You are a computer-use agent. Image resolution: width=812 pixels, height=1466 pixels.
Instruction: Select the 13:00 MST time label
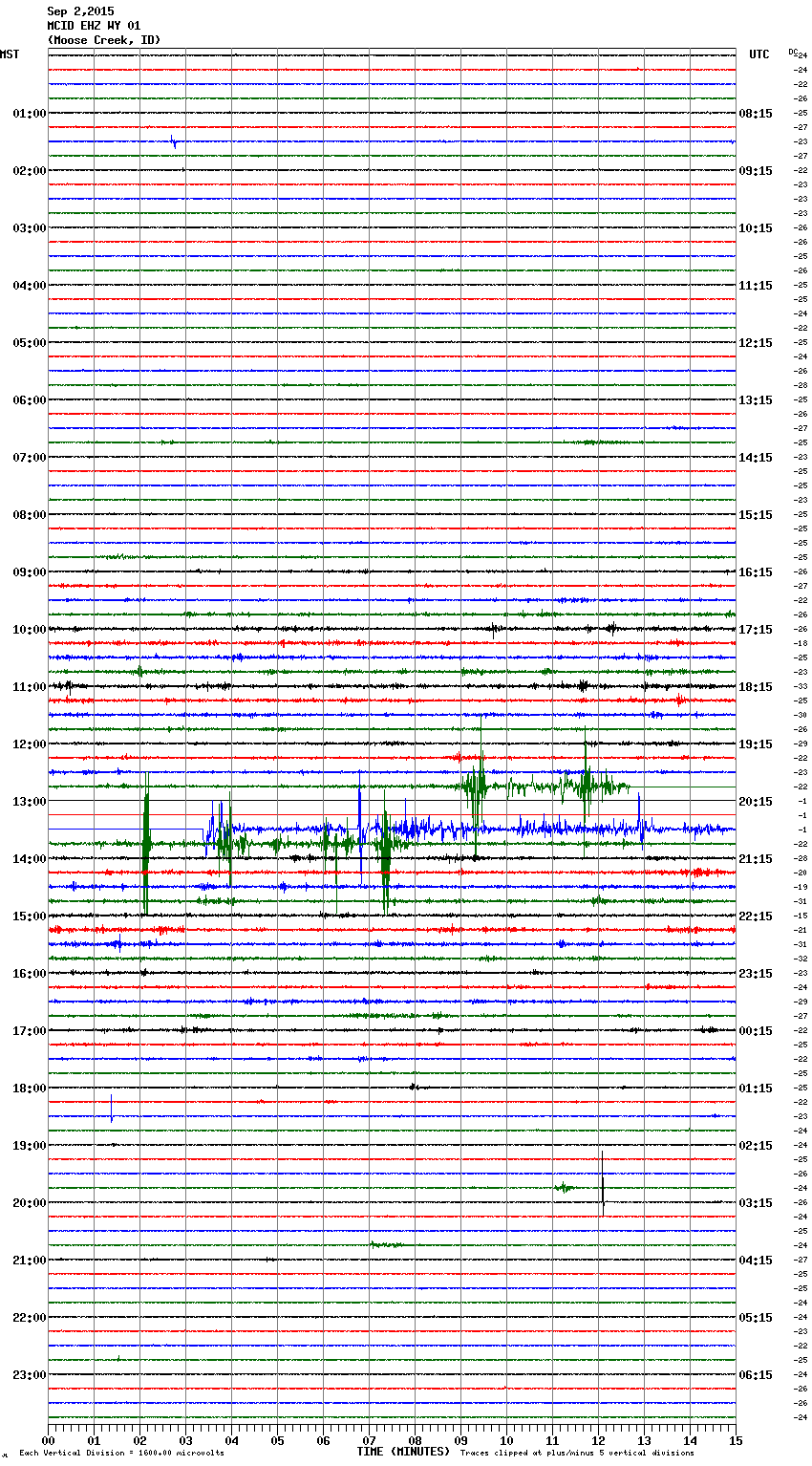(x=29, y=801)
